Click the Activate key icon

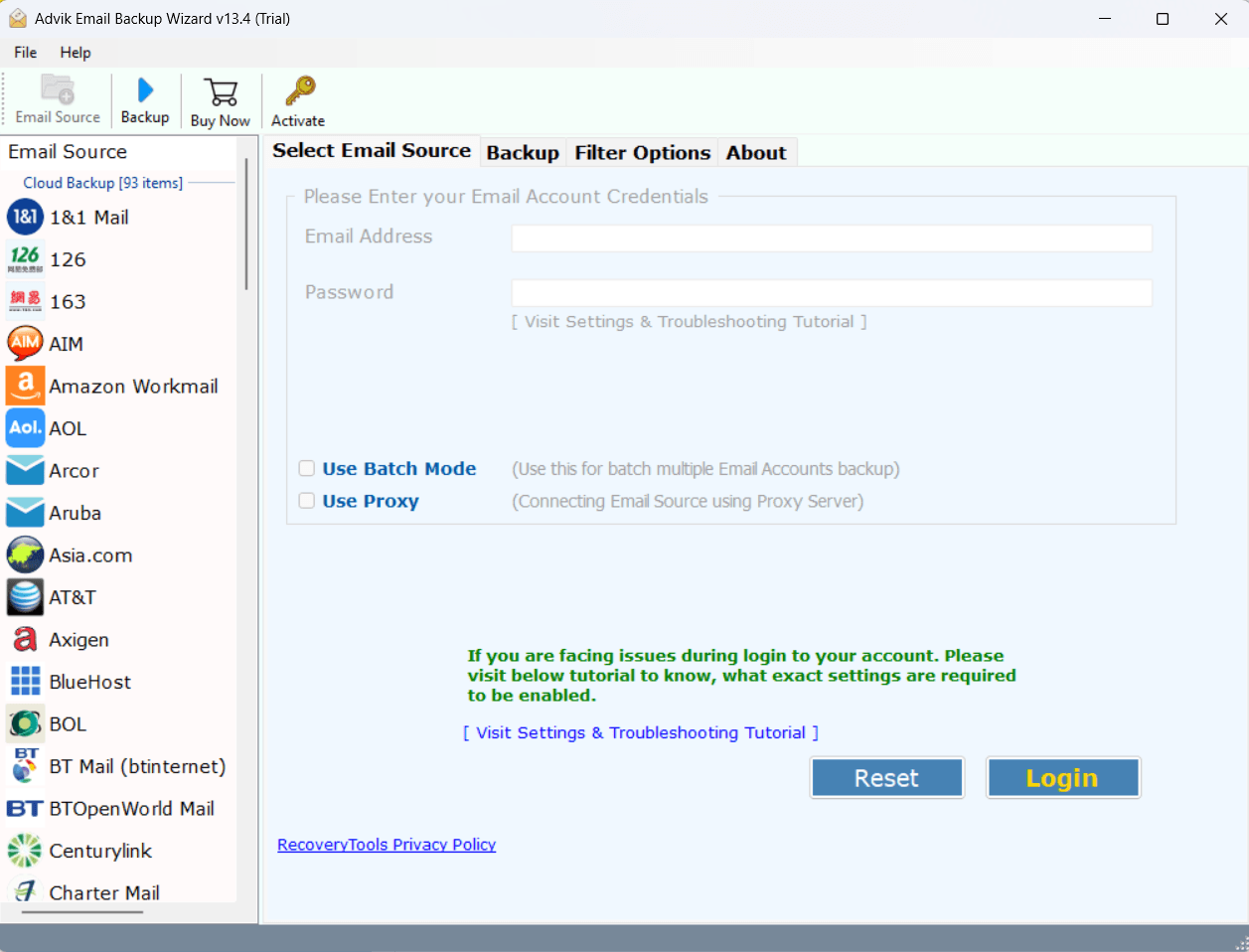coord(299,91)
